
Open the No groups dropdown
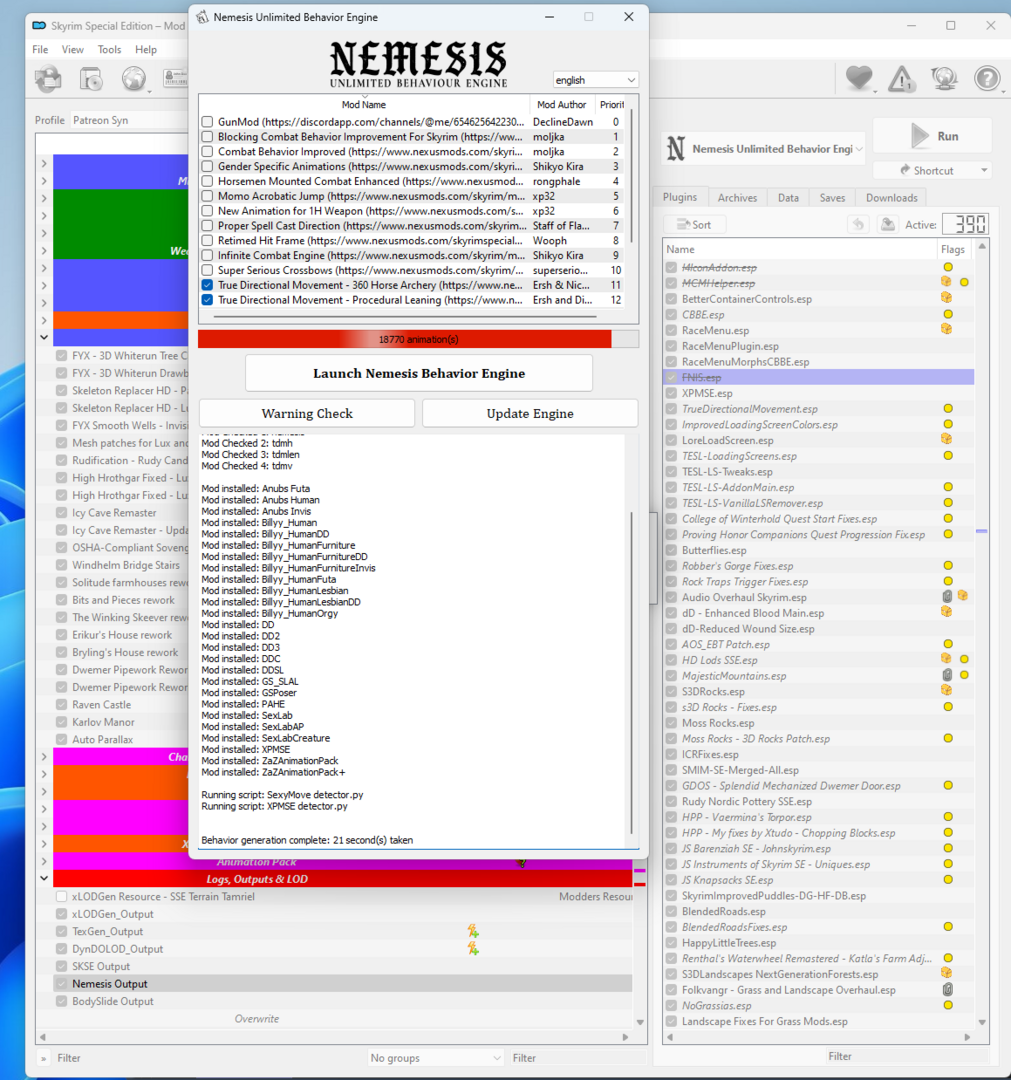[x=435, y=1058]
